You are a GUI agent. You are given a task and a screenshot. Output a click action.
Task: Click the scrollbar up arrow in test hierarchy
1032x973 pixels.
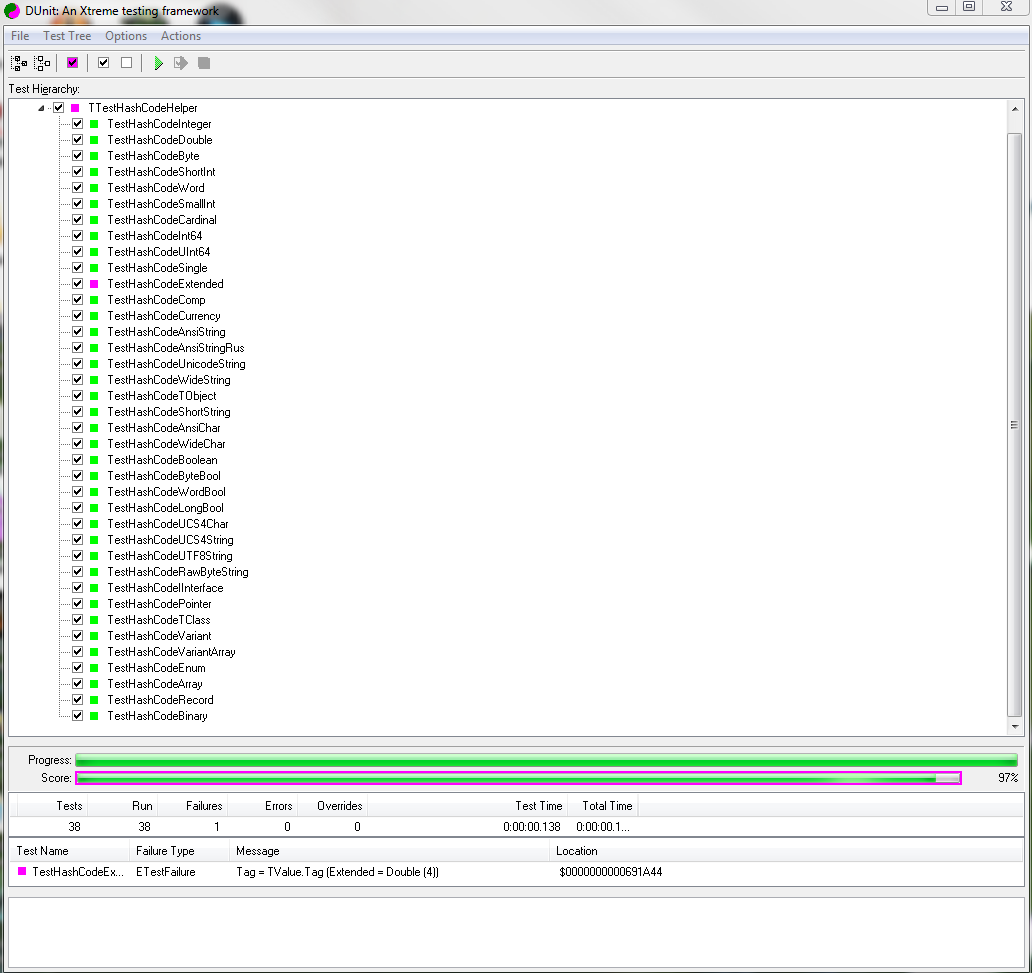[1014, 109]
